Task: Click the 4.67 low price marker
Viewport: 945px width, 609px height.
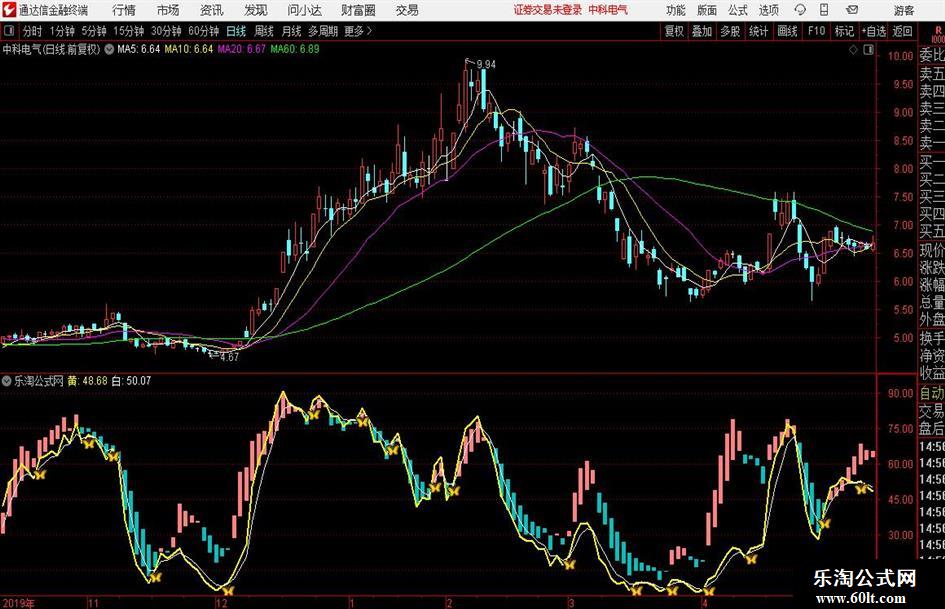Action: pos(229,357)
